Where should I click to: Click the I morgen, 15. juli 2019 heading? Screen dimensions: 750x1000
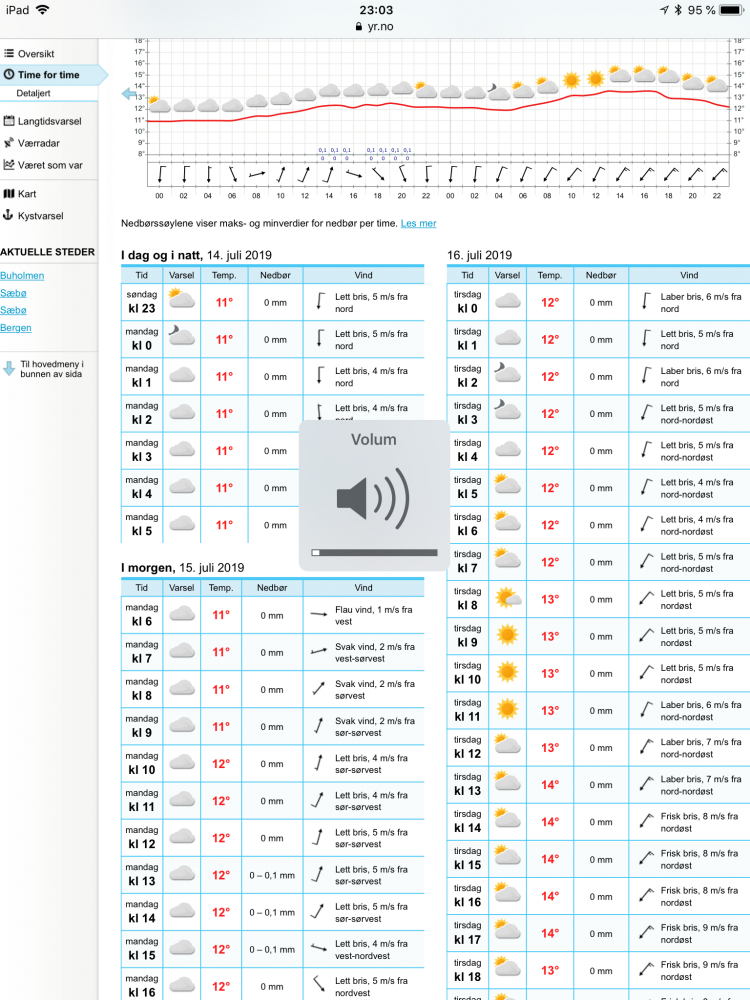(183, 568)
